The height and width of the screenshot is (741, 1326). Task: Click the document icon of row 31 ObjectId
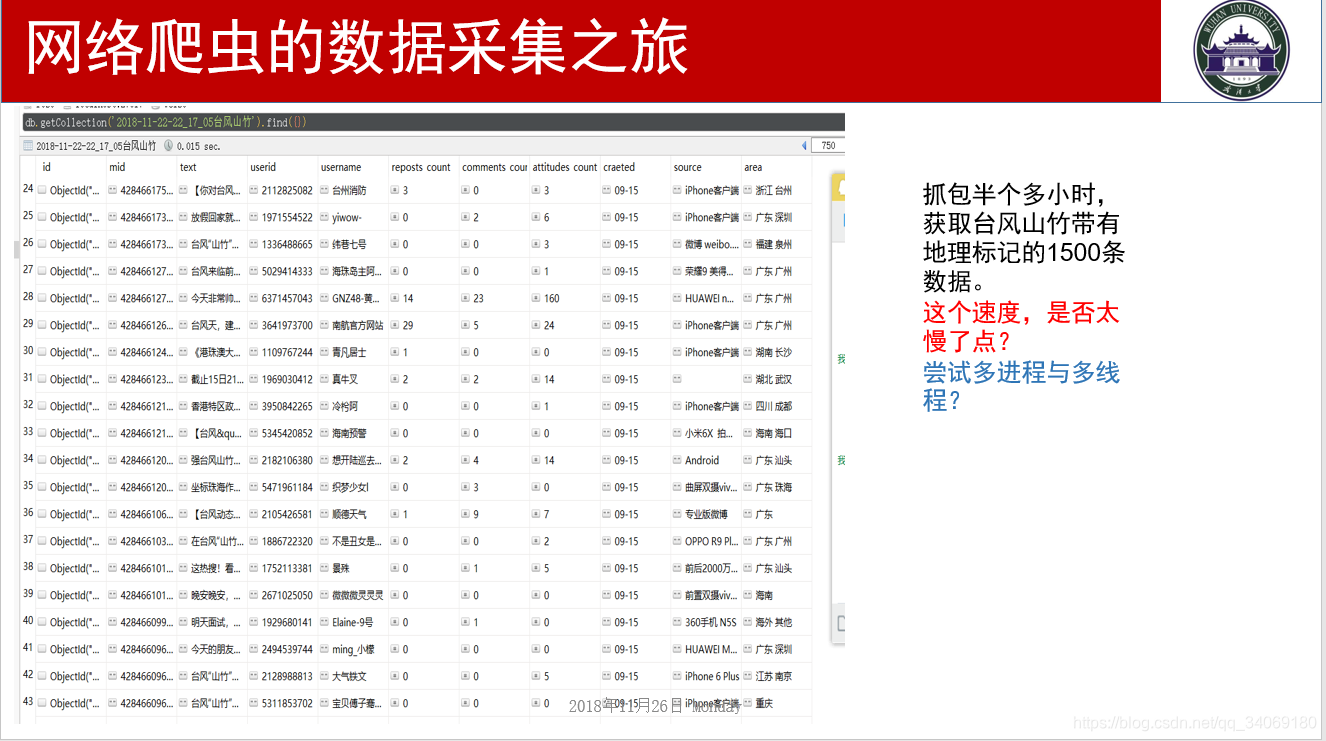tap(42, 379)
